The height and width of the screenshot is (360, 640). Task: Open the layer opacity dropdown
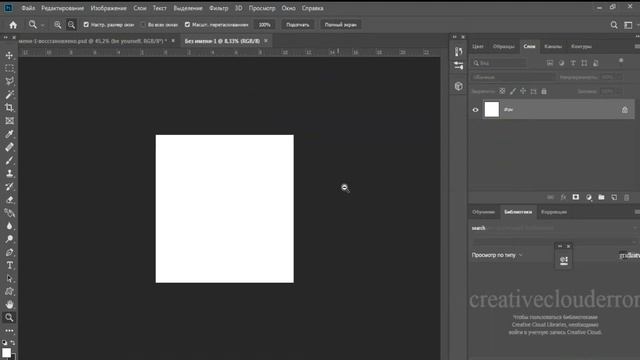point(619,77)
